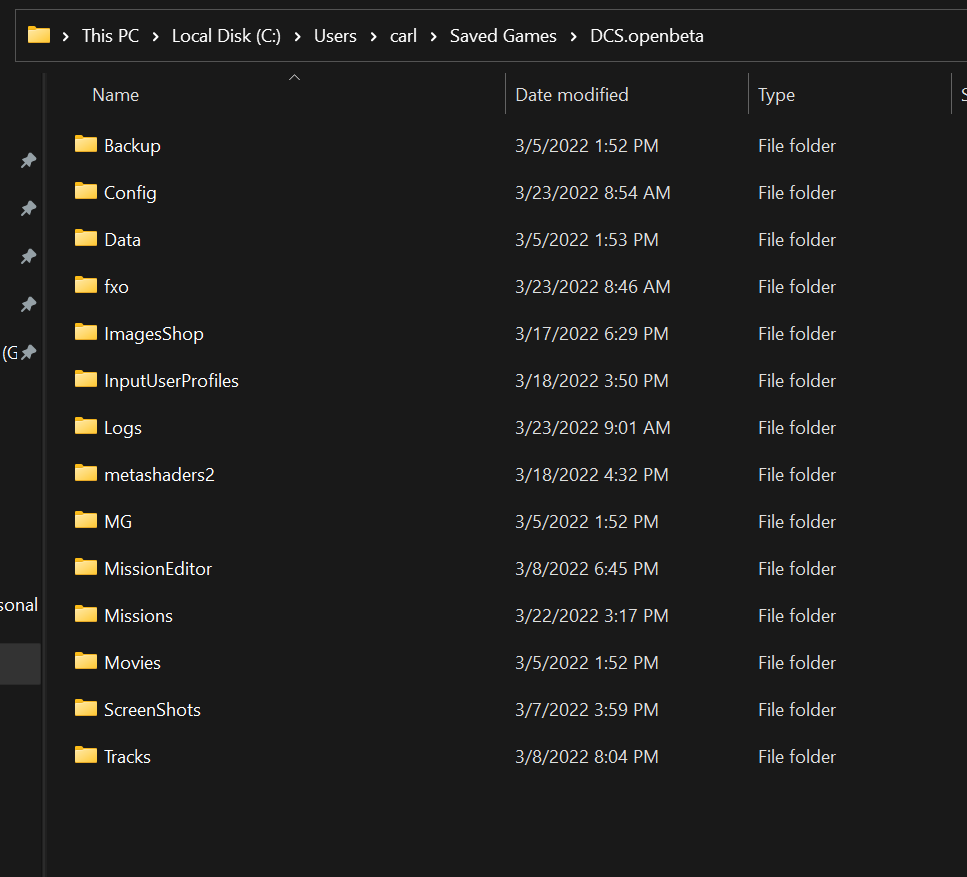Select the Logs folder icon
967x877 pixels.
click(x=86, y=426)
